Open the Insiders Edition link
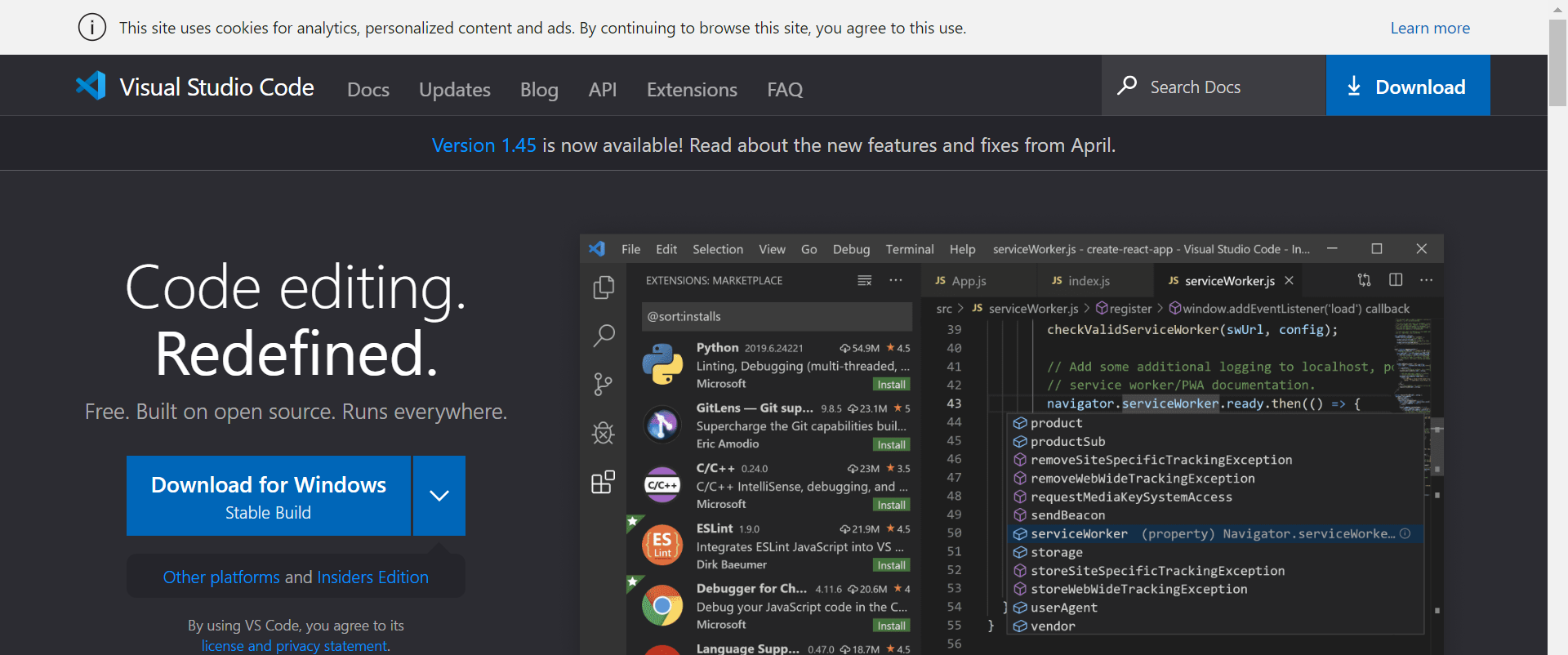This screenshot has height=655, width=1568. click(372, 577)
